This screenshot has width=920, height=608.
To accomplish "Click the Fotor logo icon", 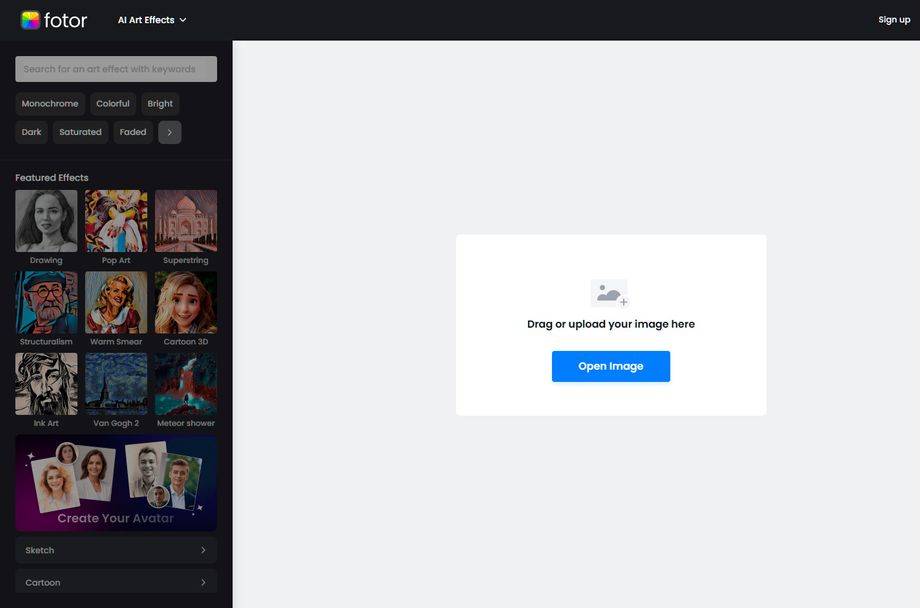I will coord(29,19).
